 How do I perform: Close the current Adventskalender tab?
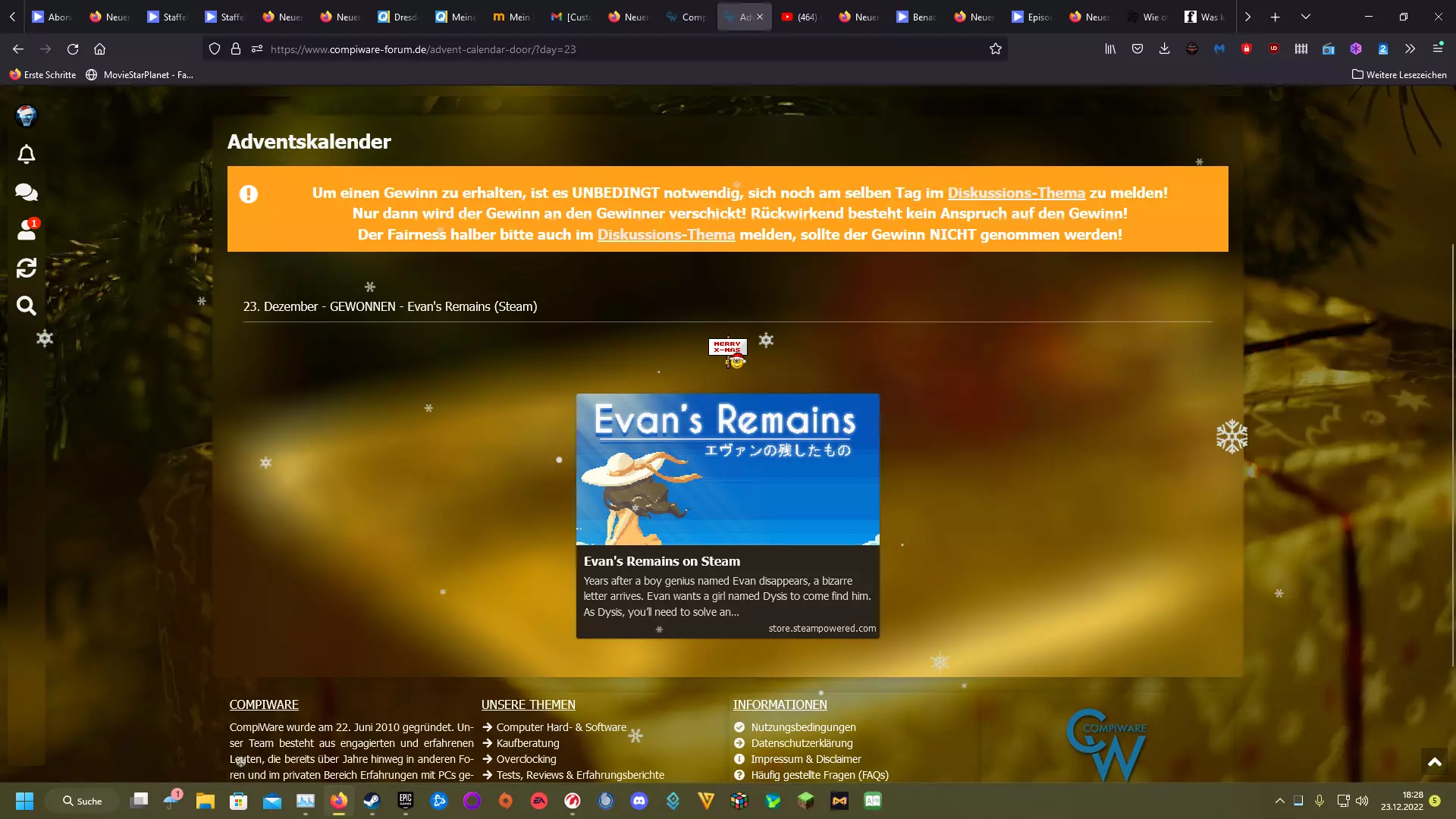click(x=760, y=17)
